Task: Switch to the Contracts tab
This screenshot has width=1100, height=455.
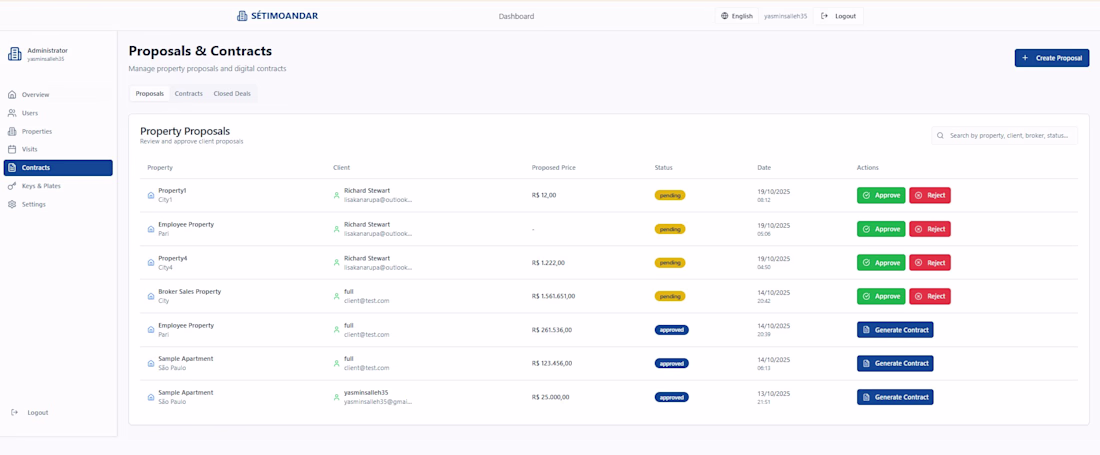Action: pyautogui.click(x=189, y=93)
